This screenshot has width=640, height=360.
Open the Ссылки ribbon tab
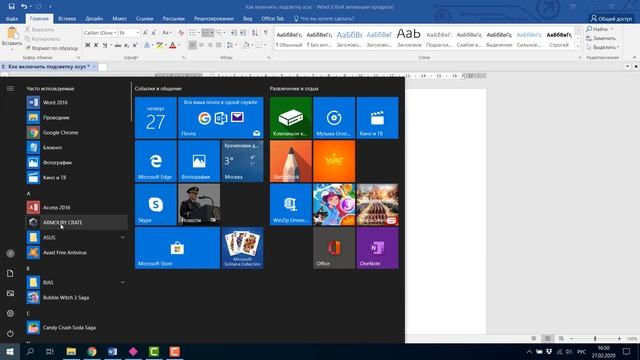coord(144,18)
